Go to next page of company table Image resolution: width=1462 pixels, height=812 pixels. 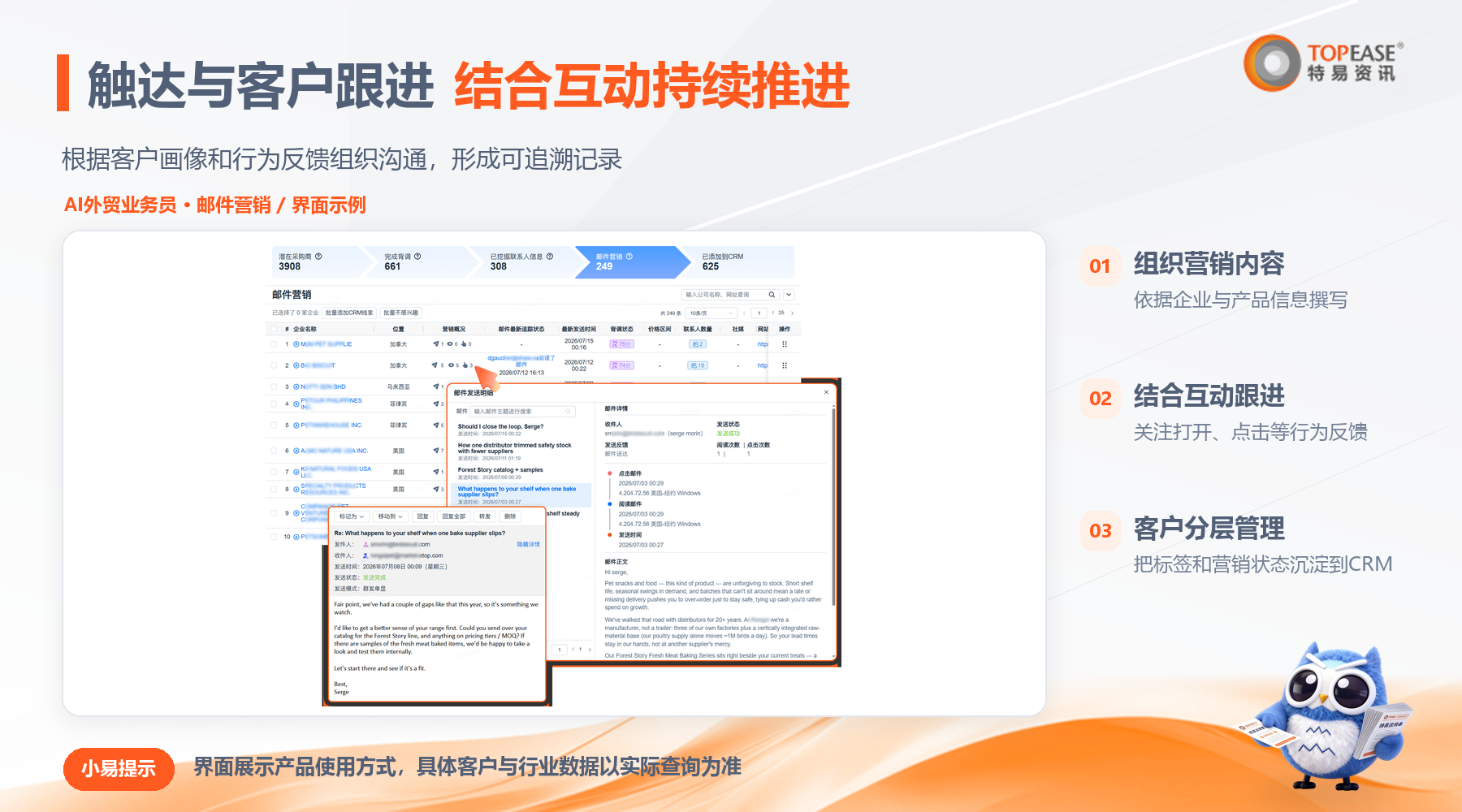792,313
